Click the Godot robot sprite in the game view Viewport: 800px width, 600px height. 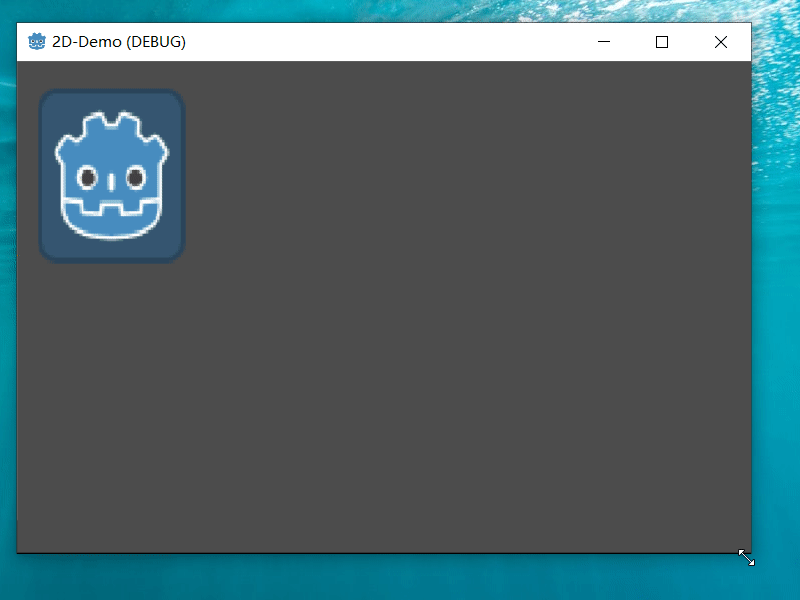pyautogui.click(x=112, y=176)
